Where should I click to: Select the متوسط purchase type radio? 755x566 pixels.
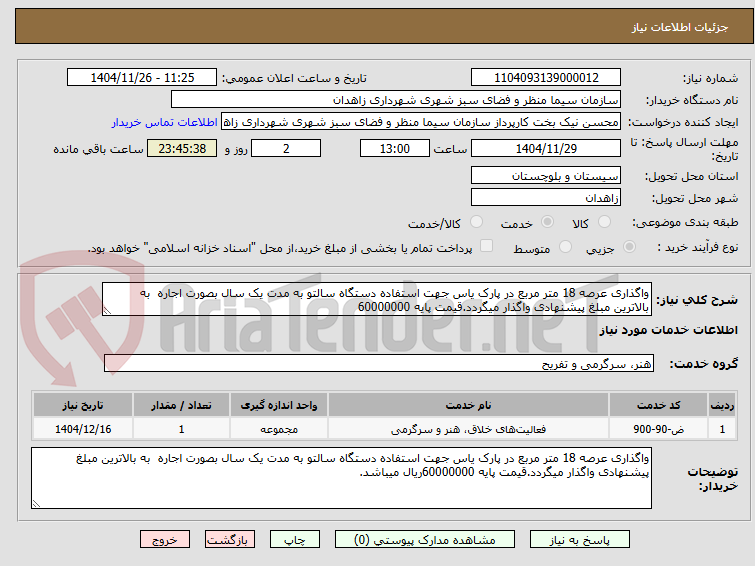point(565,247)
